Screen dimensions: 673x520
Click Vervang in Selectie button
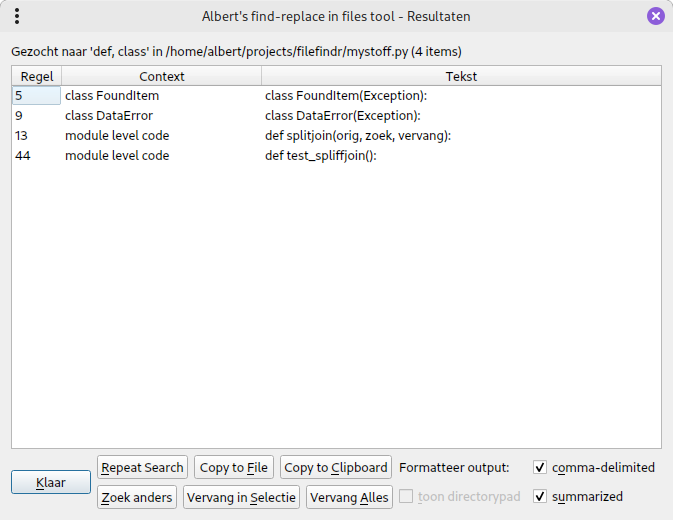[240, 497]
